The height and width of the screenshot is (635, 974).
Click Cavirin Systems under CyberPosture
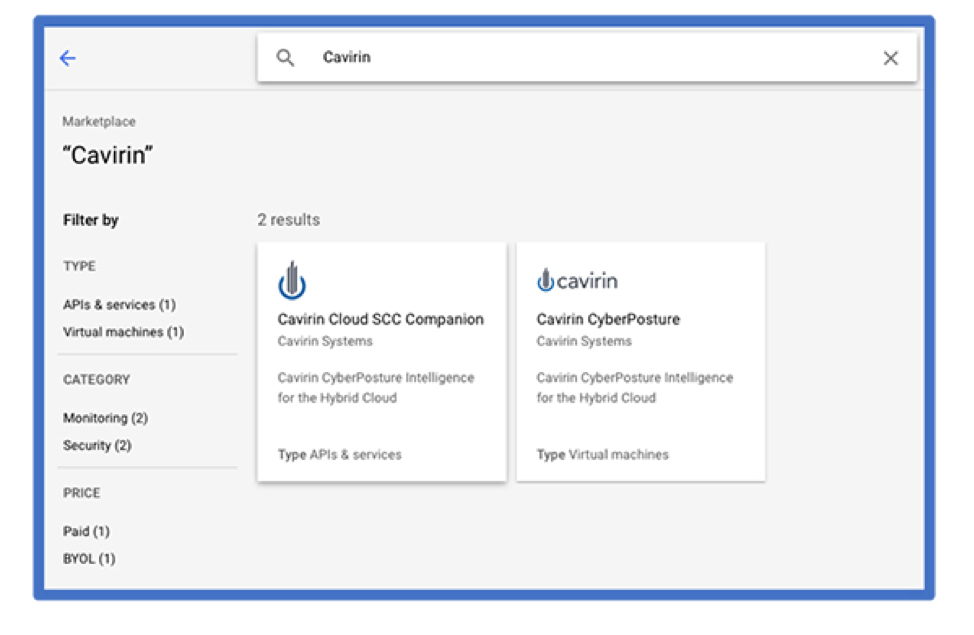[584, 341]
